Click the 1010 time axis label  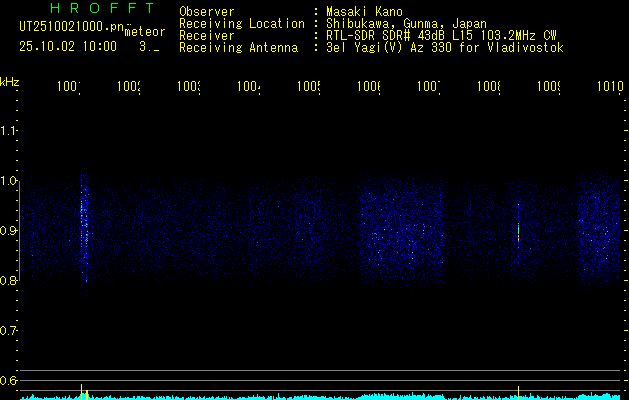[610, 86]
